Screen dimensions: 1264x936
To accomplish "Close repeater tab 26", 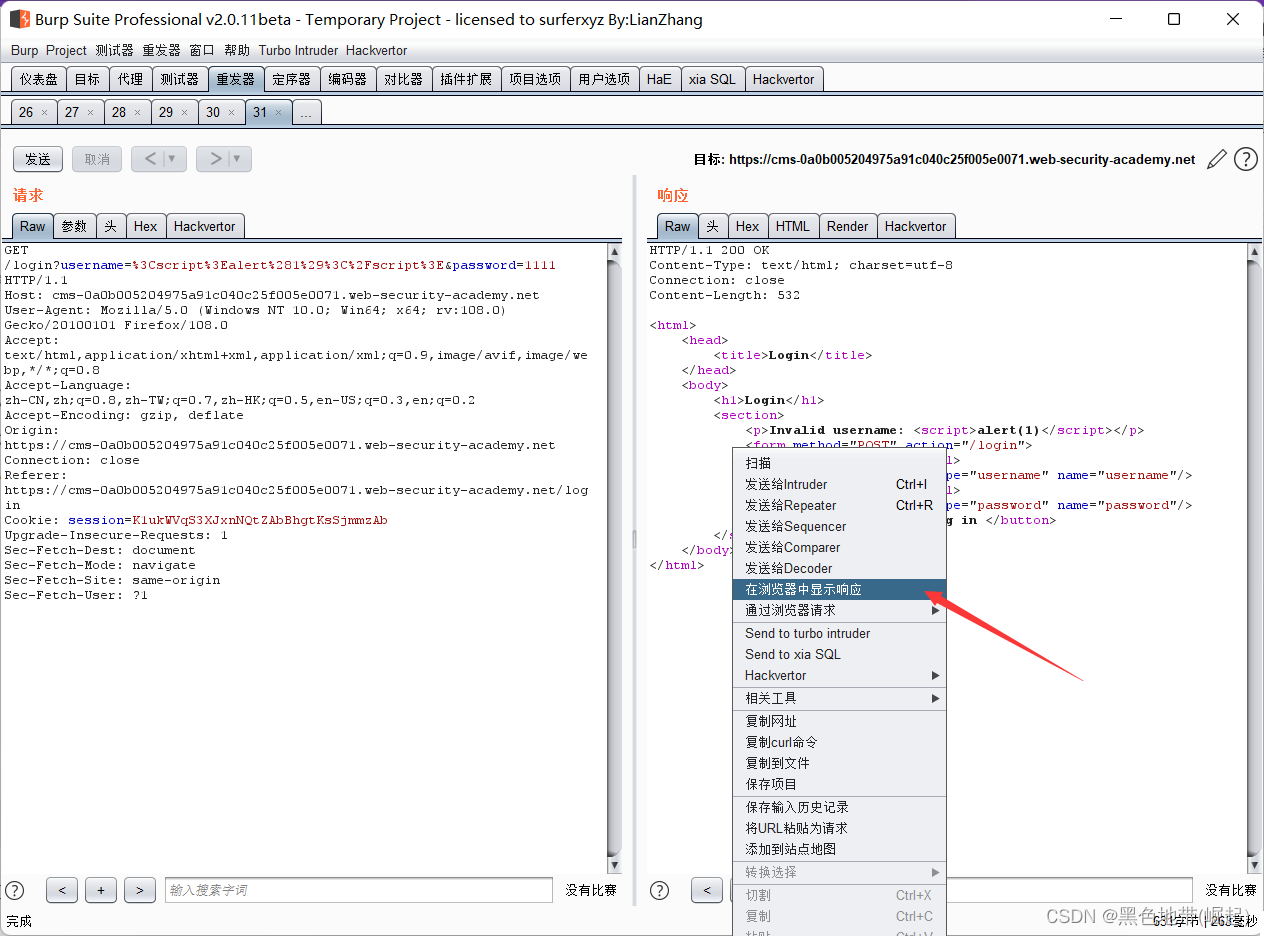I will (x=44, y=113).
